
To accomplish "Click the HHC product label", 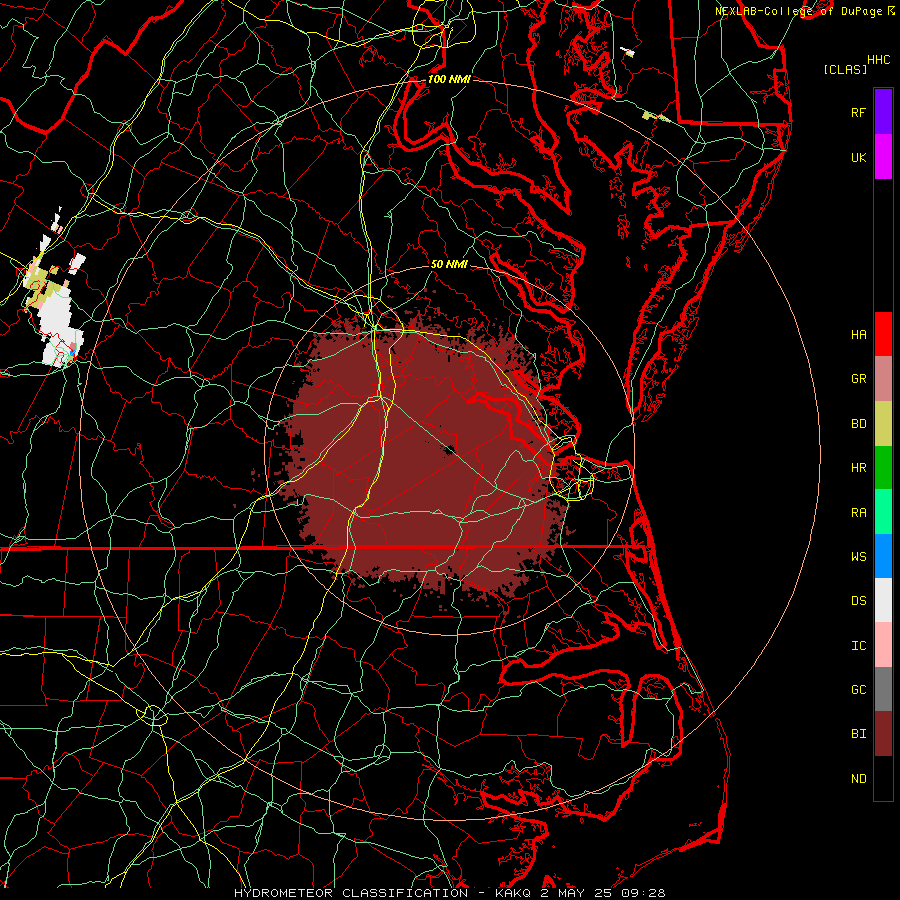I will click(x=878, y=60).
